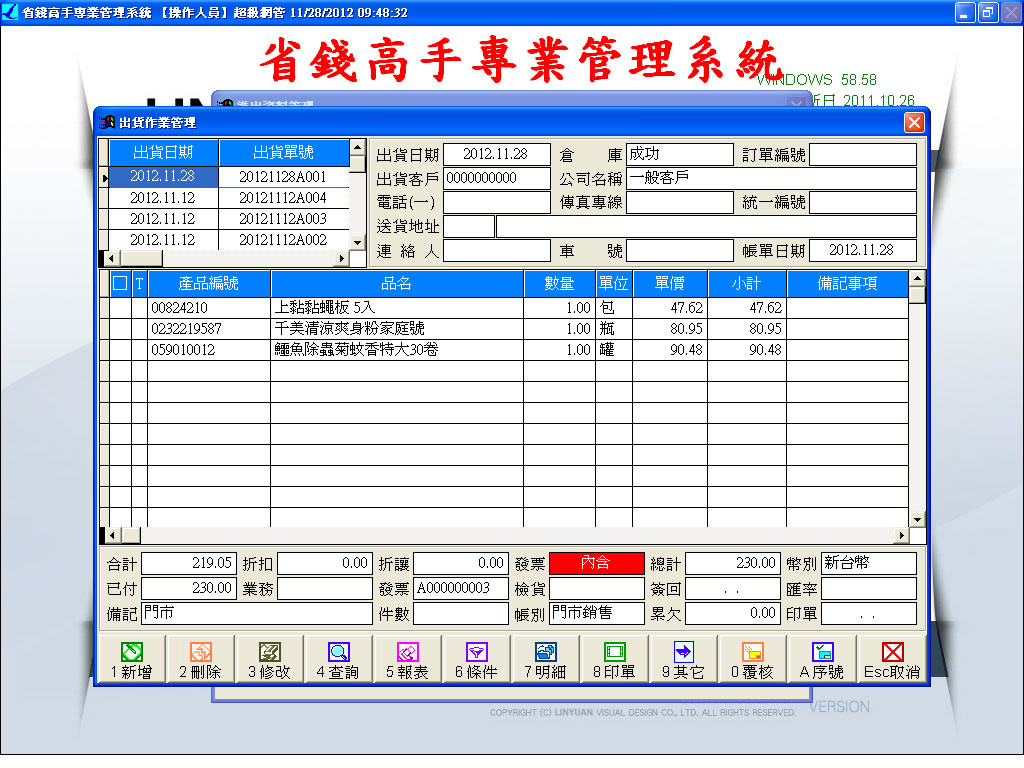
Task: Sort by the 出貨日期 column header
Action: click(x=163, y=153)
